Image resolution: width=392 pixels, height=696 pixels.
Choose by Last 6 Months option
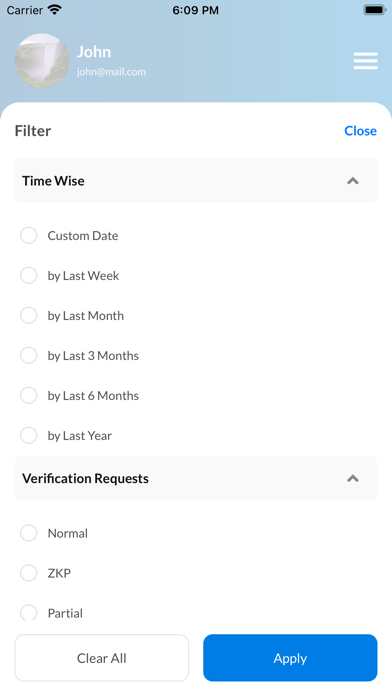pyautogui.click(x=29, y=395)
